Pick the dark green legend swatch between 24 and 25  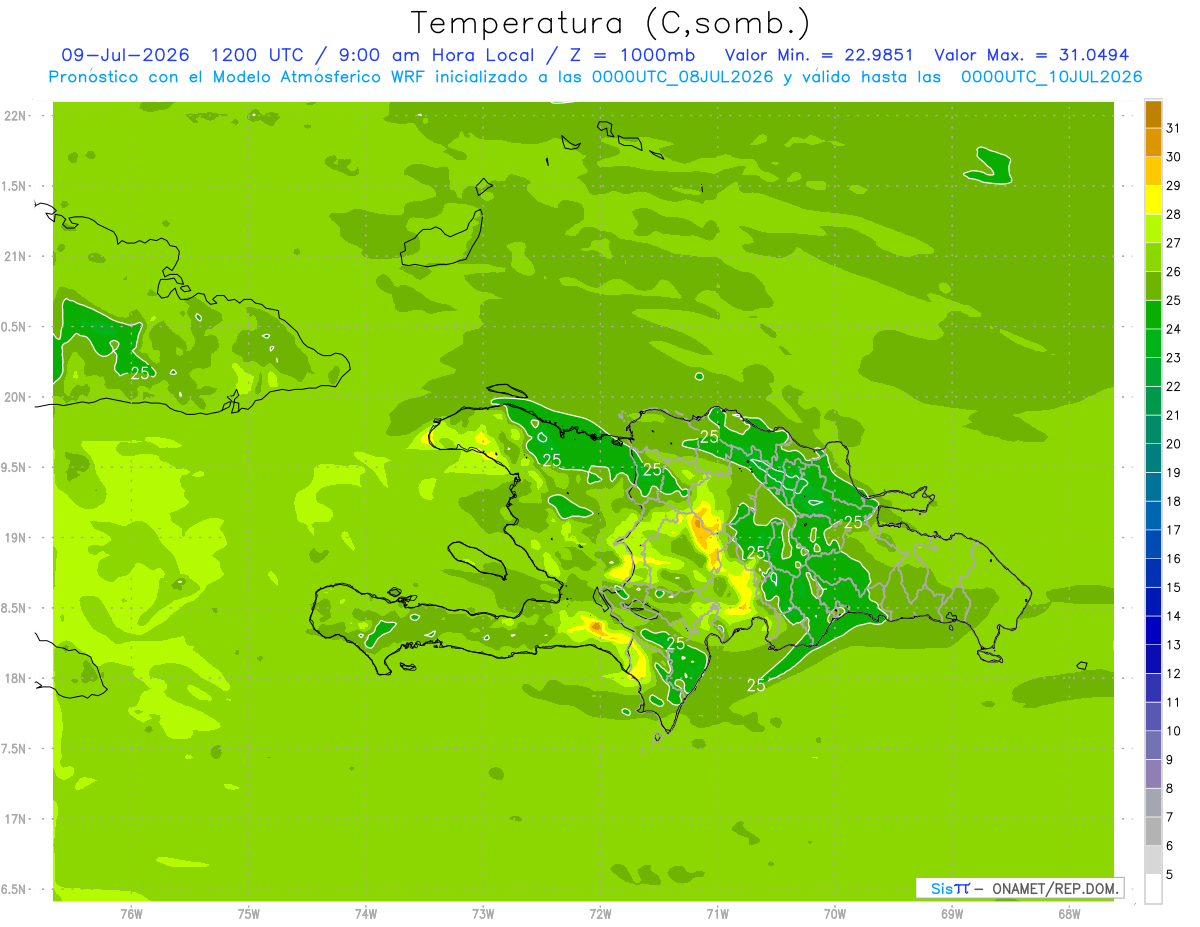(1153, 314)
